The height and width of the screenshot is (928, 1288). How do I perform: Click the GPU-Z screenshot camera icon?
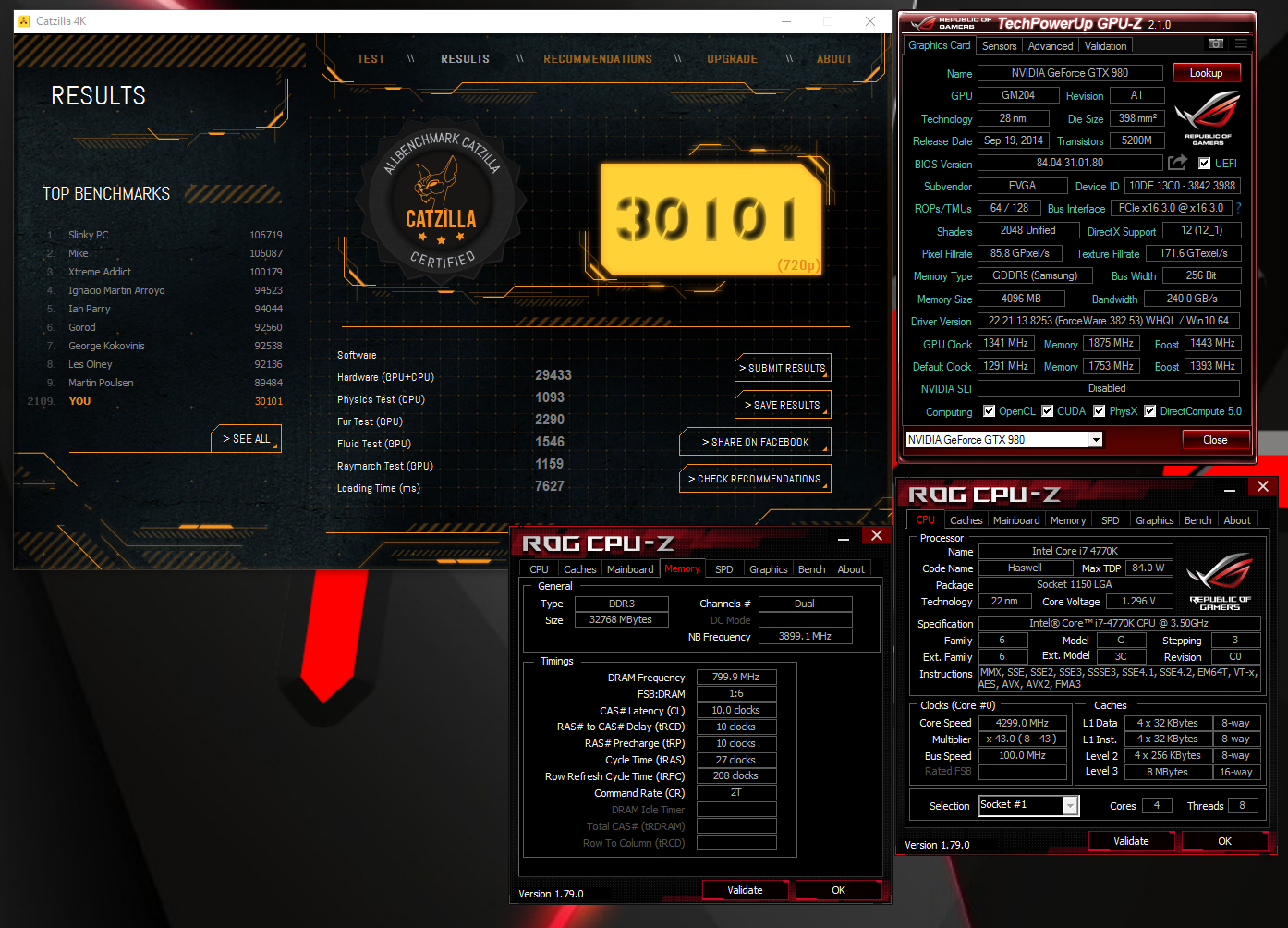(1216, 43)
